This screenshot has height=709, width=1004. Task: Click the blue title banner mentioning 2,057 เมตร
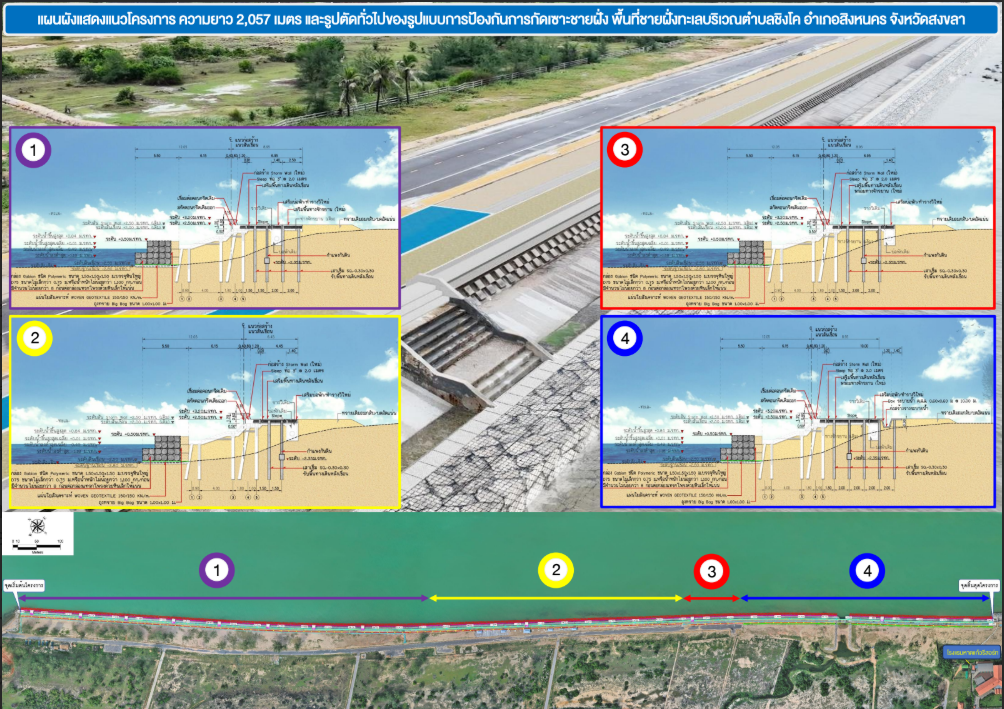501,19
